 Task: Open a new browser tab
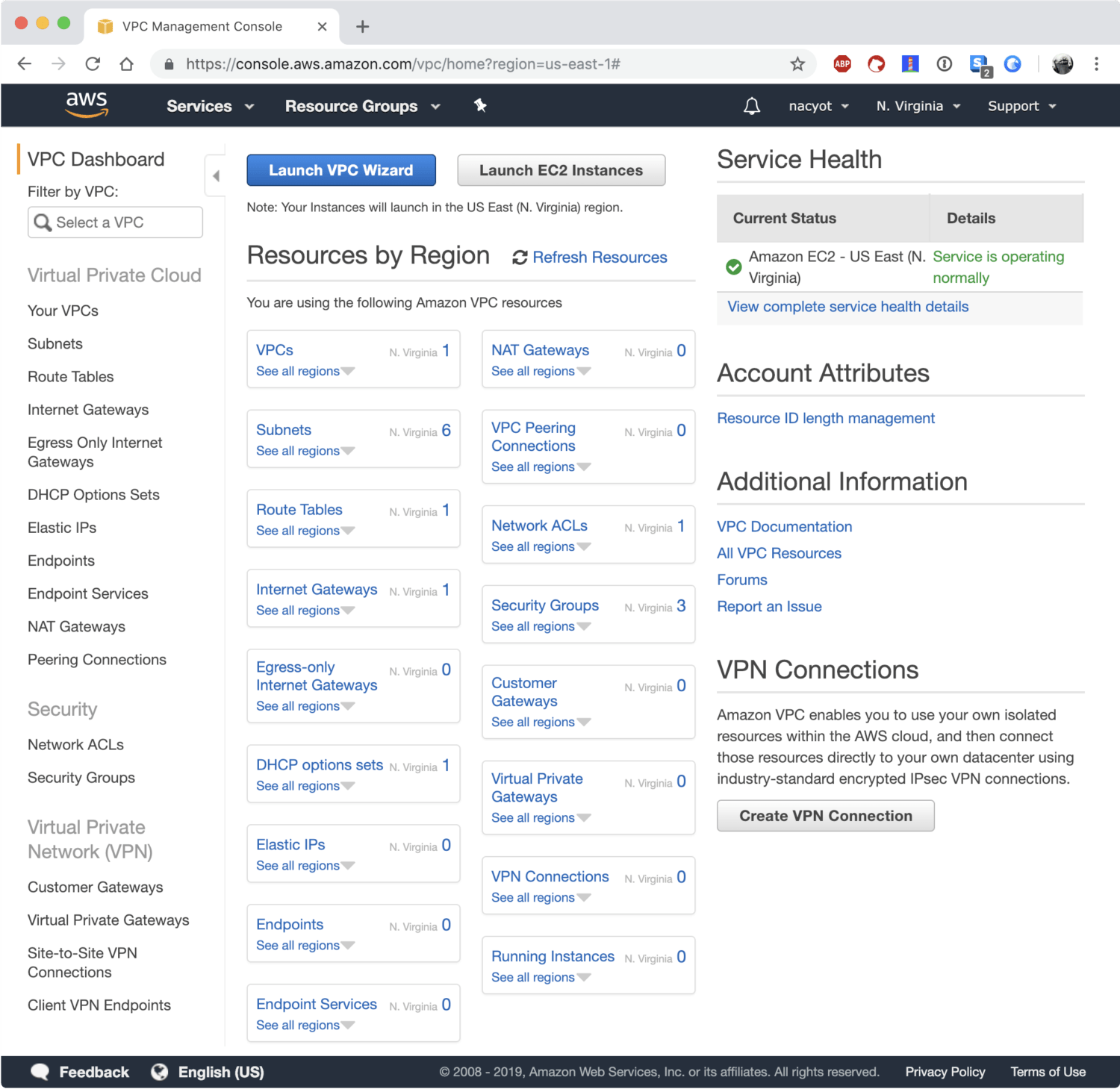(x=362, y=27)
